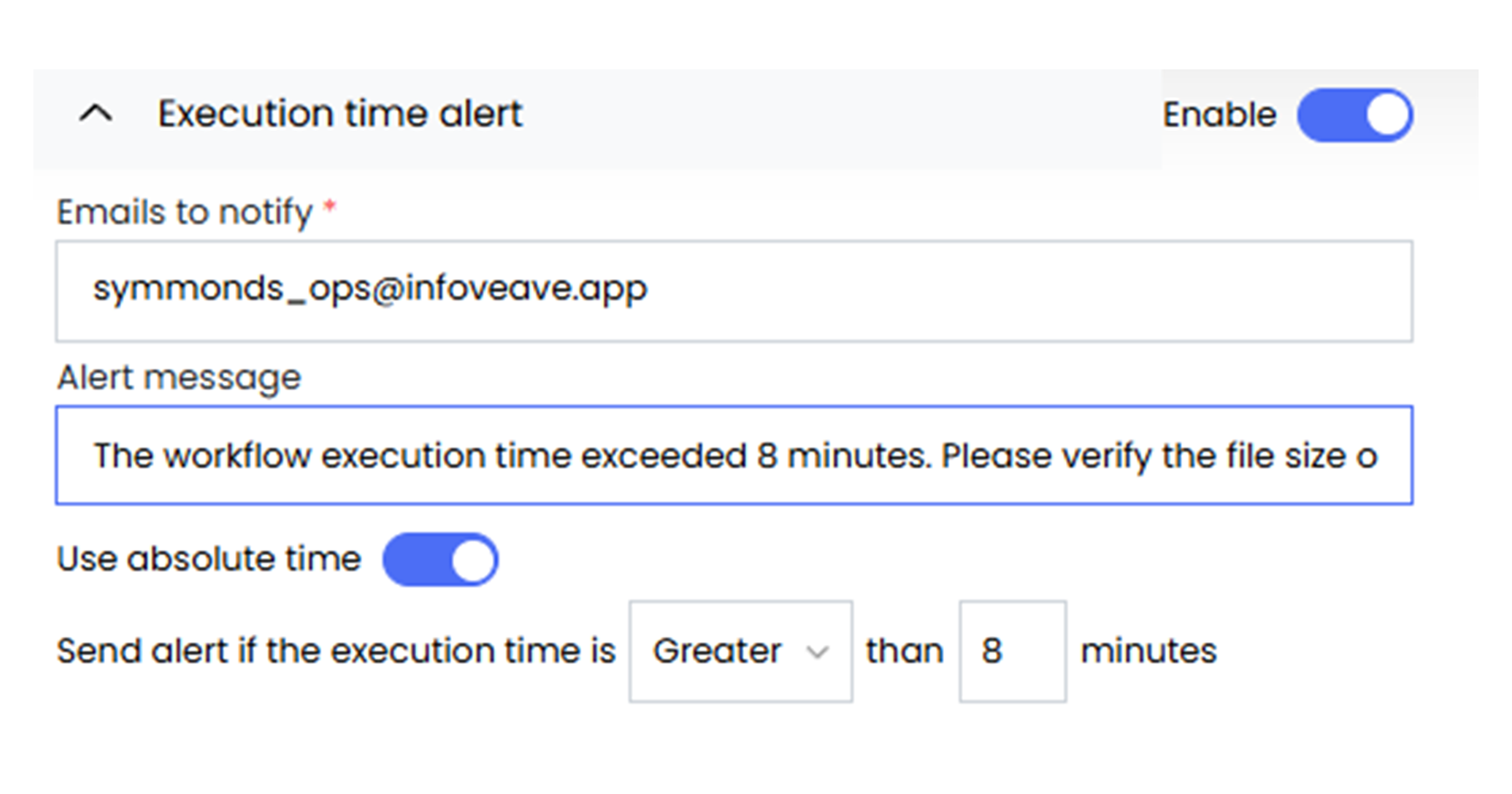Click the Use absolute time label
Screen dimensions: 1512x794
click(208, 559)
